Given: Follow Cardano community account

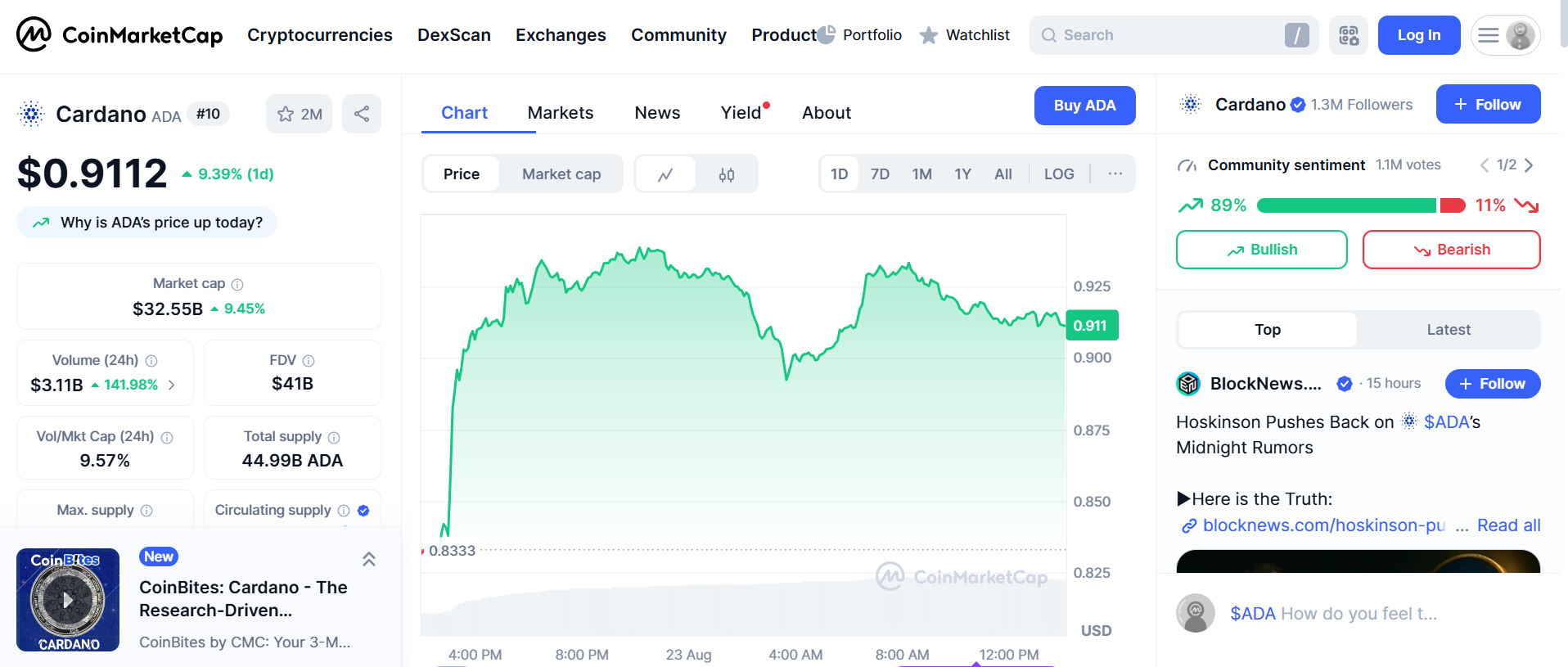Looking at the screenshot, I should pyautogui.click(x=1488, y=104).
